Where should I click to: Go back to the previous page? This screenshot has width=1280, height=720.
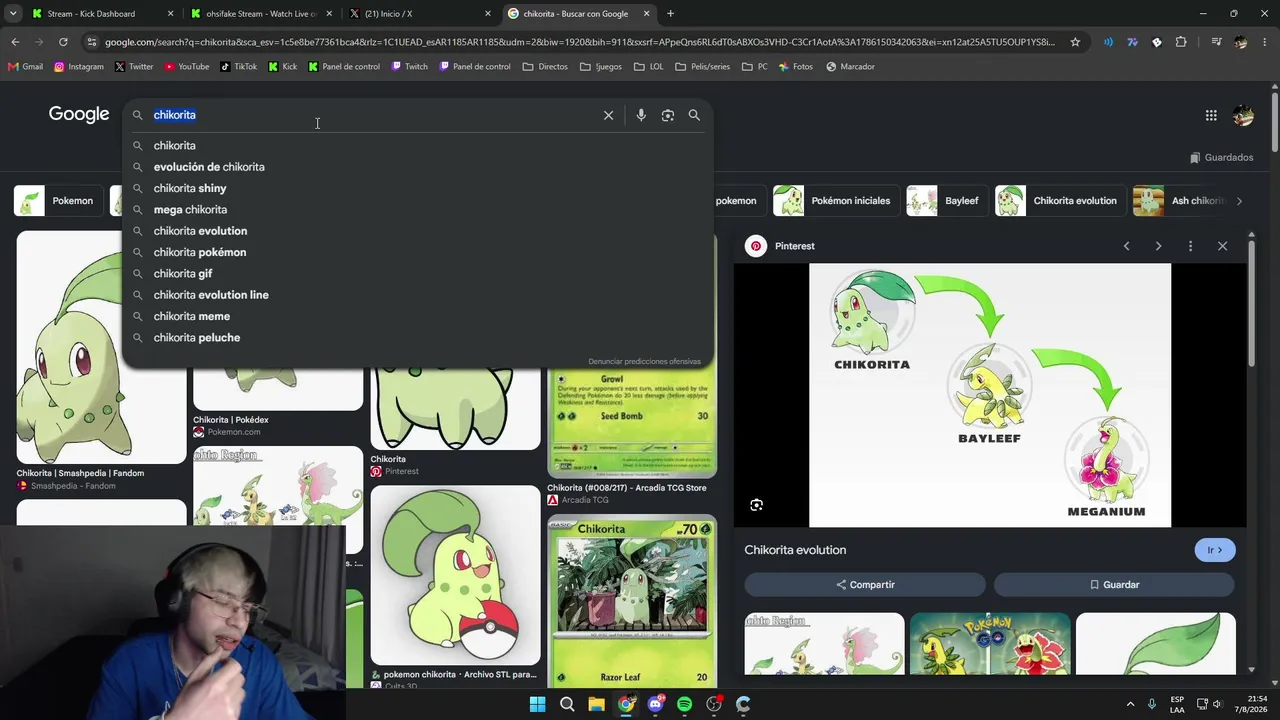coord(15,42)
